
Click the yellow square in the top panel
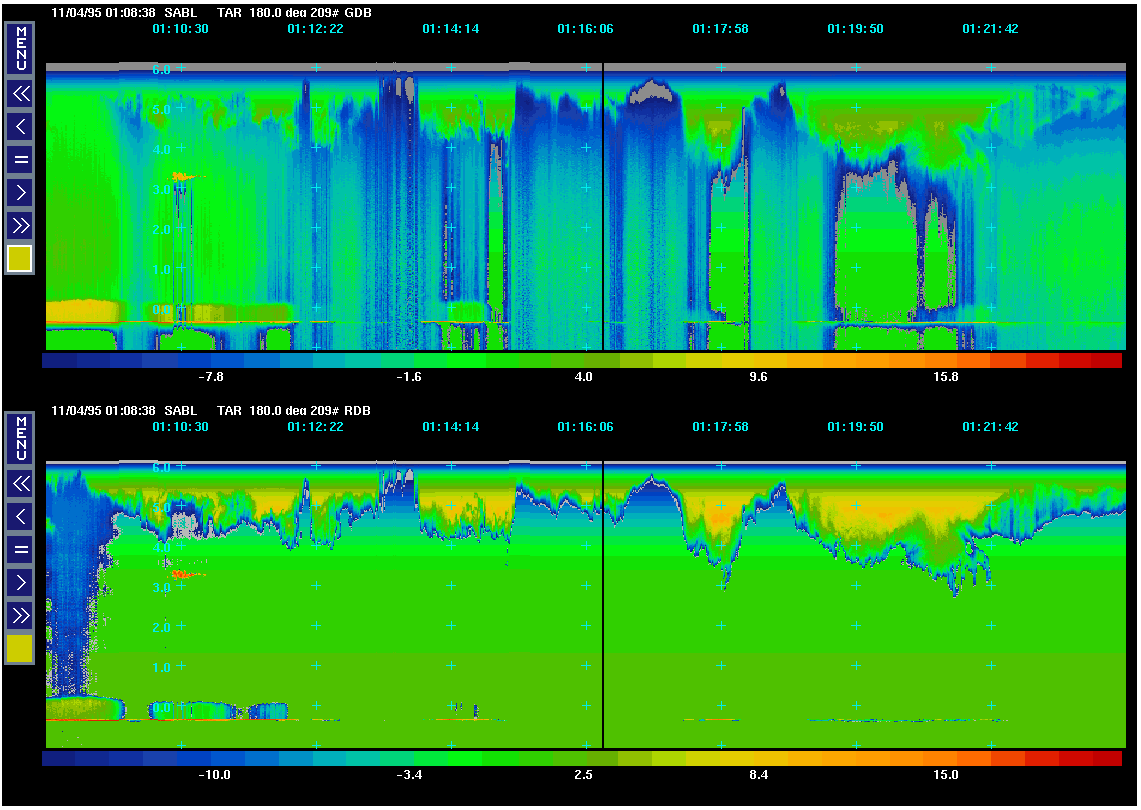click(20, 259)
